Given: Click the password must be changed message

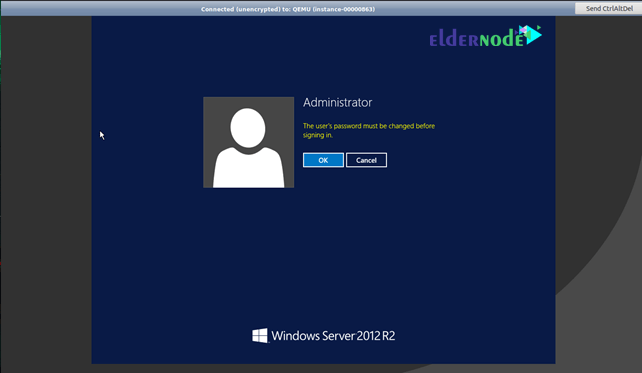Looking at the screenshot, I should click(368, 130).
